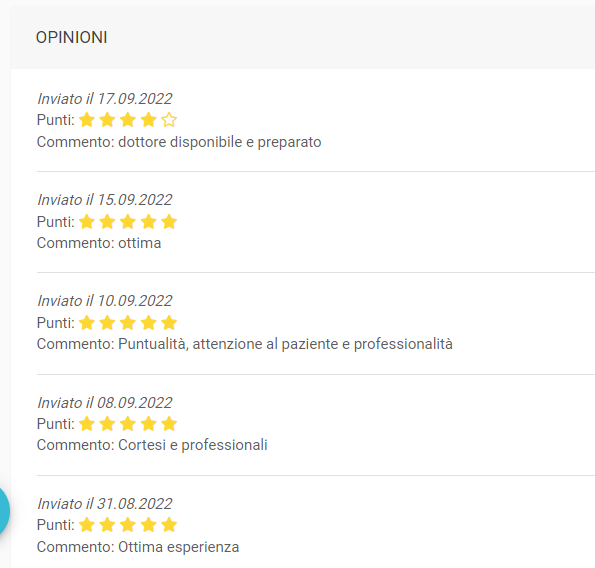Click second star of 15.09.2022 review

point(107,222)
